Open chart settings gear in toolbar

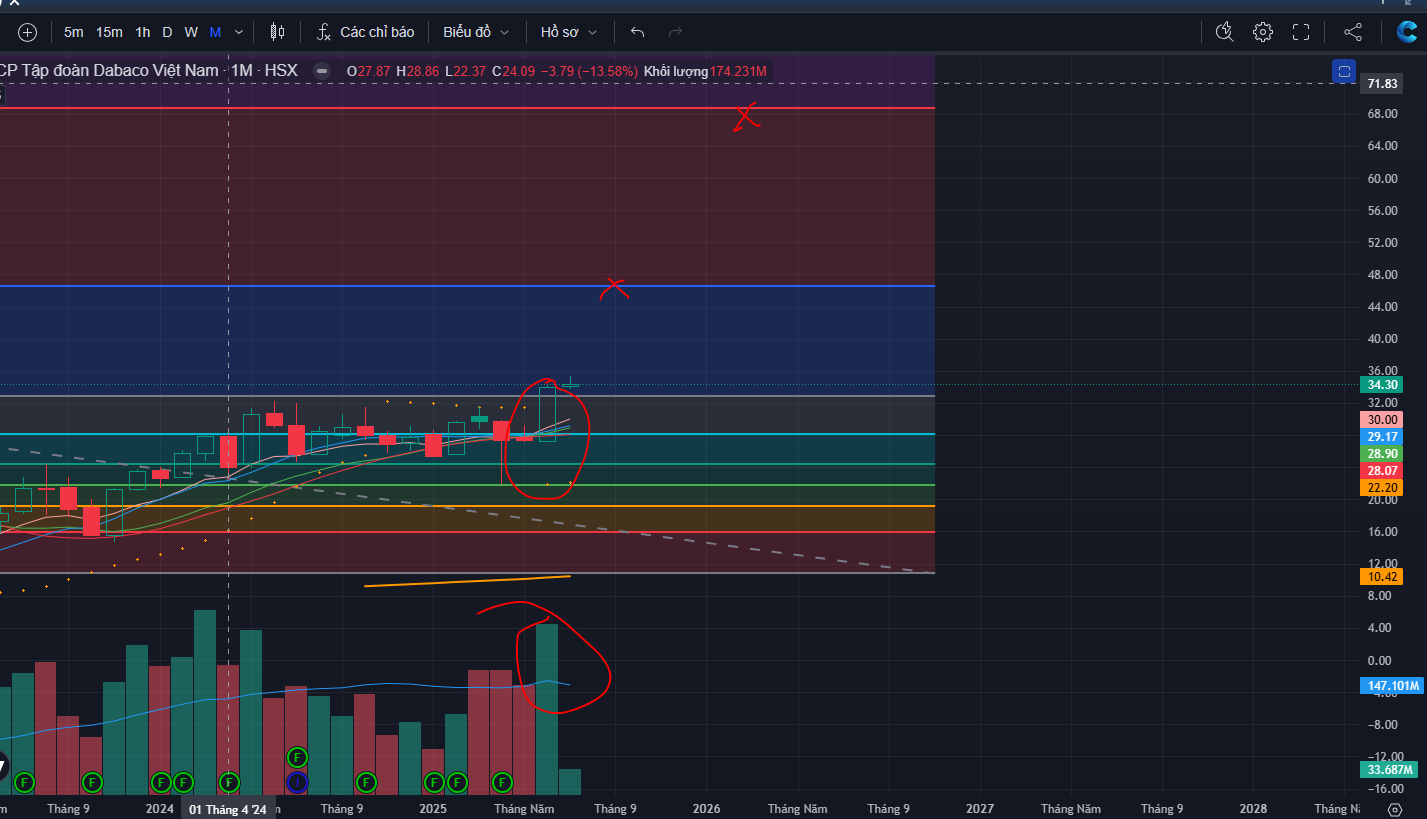point(1263,32)
